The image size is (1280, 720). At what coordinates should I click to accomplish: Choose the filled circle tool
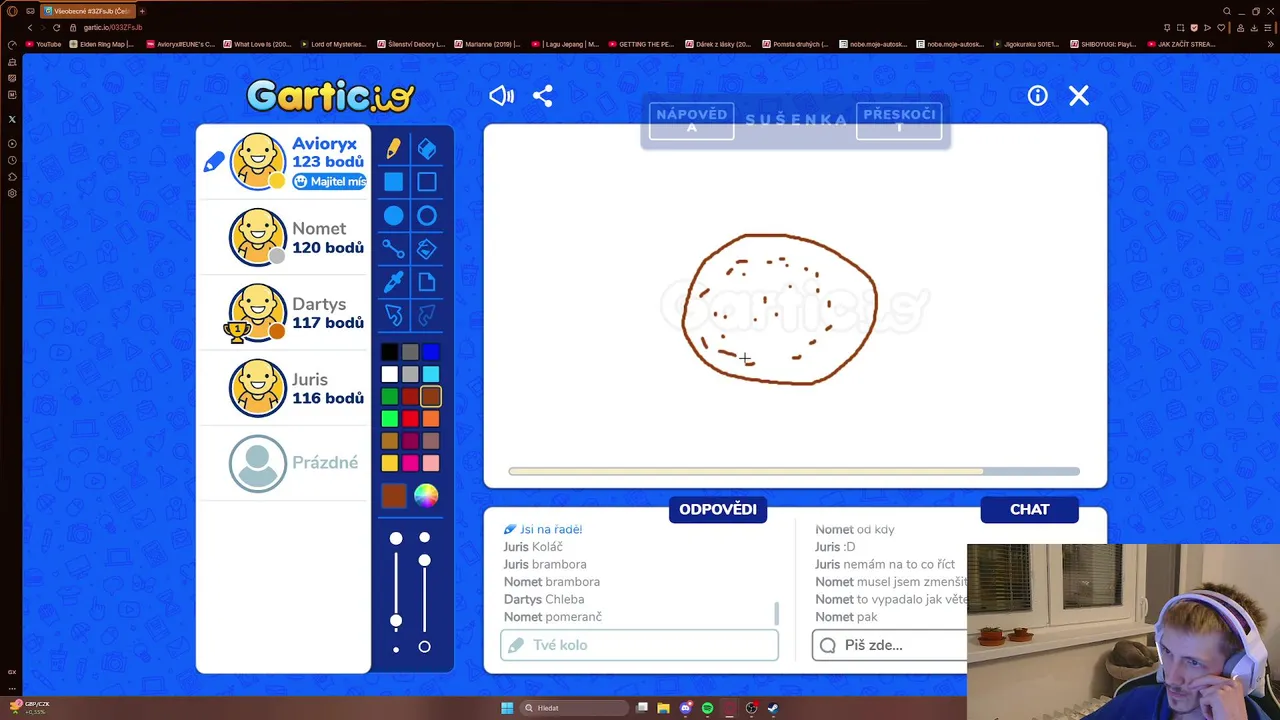(393, 215)
